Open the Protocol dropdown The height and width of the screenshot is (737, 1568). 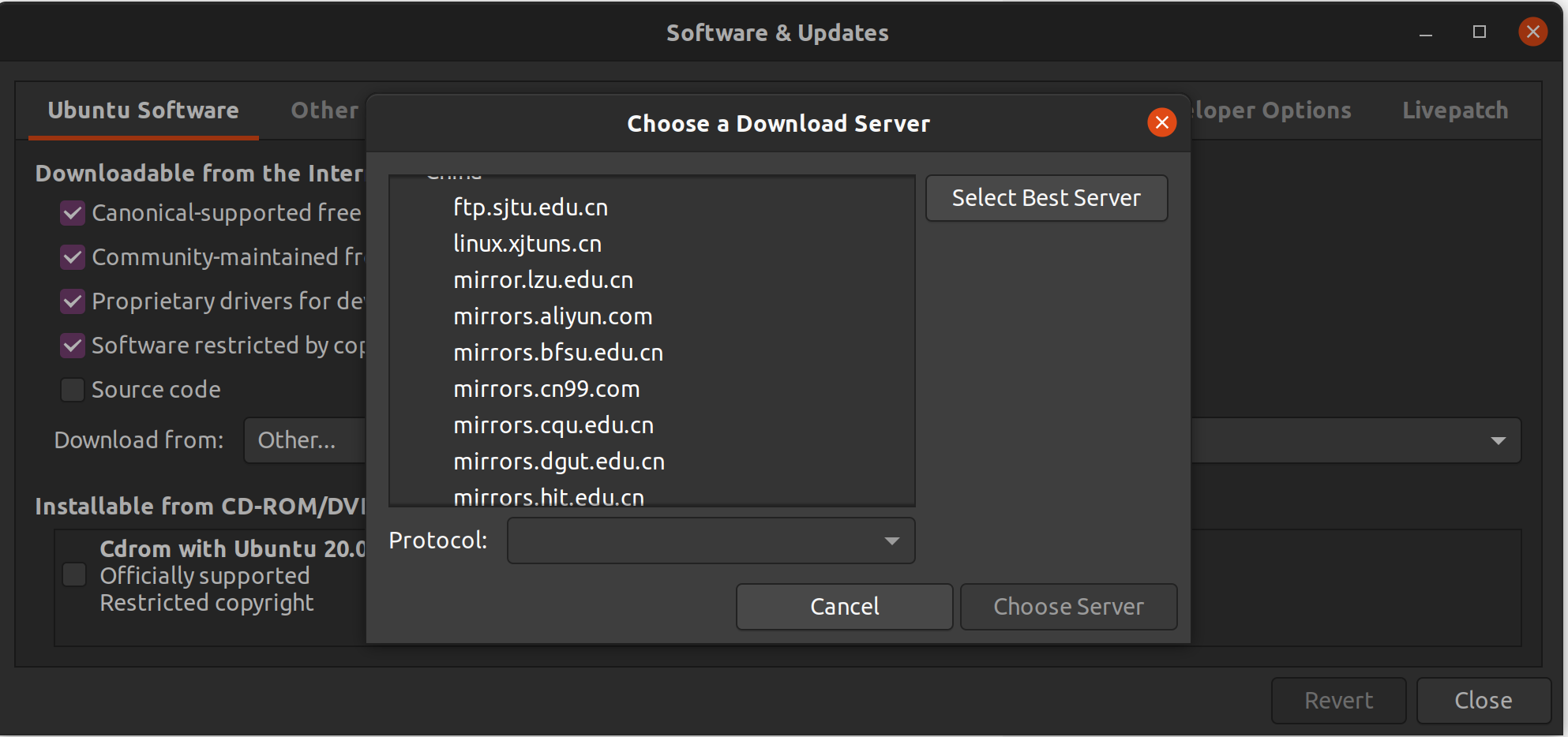pyautogui.click(x=711, y=541)
